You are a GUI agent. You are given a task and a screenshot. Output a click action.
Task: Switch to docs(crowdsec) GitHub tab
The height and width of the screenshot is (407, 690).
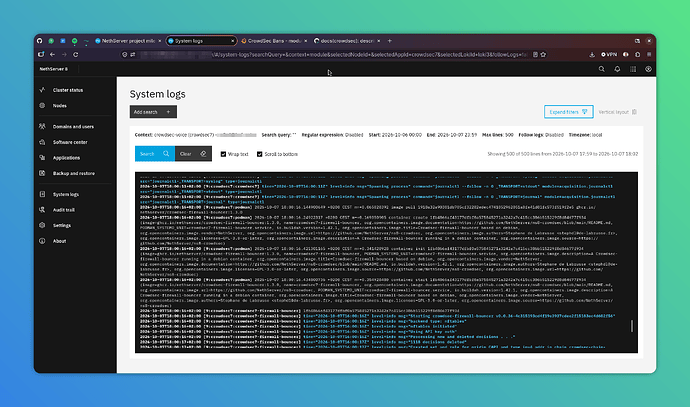coord(347,41)
